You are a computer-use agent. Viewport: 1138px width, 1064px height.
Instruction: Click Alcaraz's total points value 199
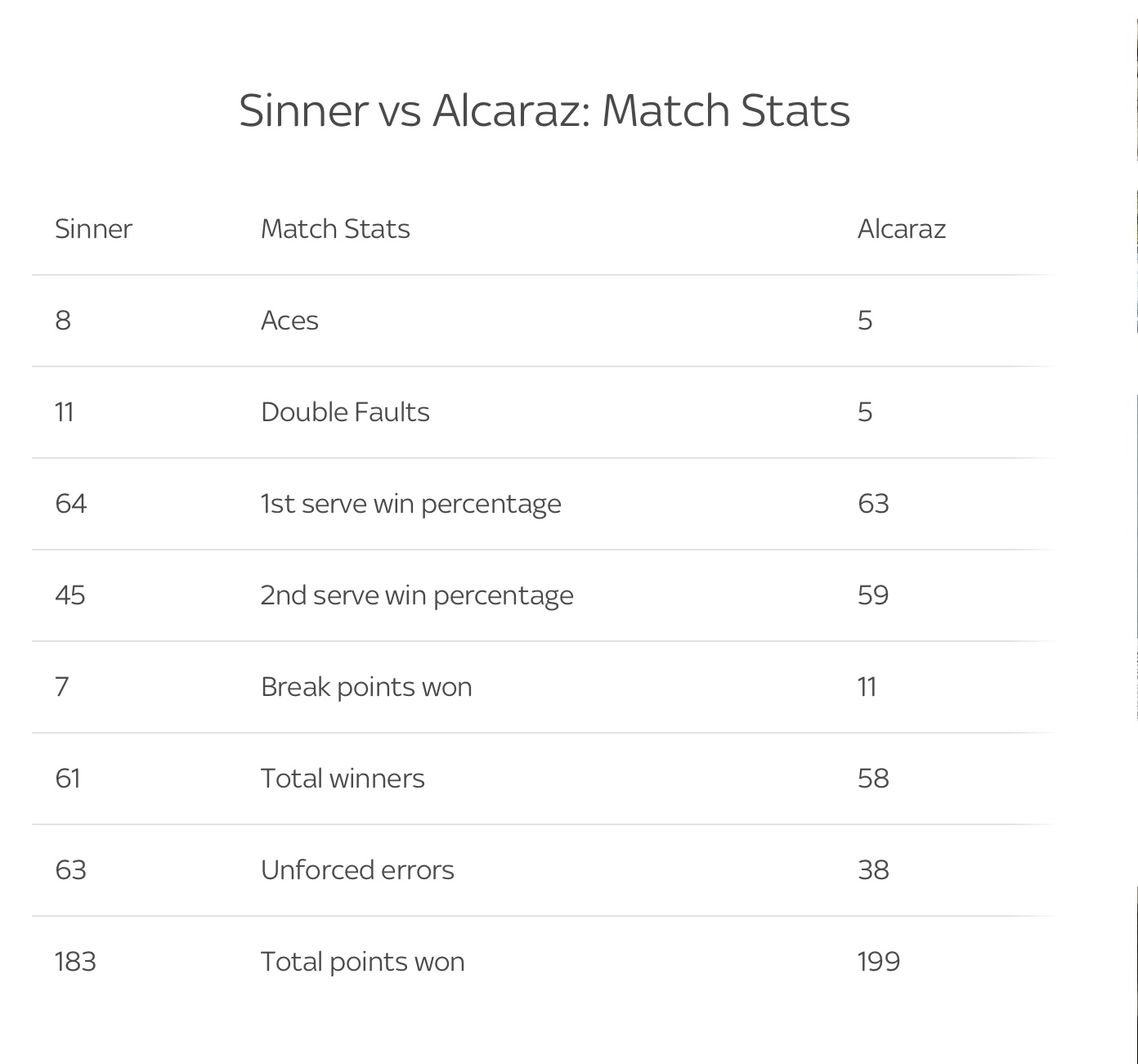(x=879, y=961)
